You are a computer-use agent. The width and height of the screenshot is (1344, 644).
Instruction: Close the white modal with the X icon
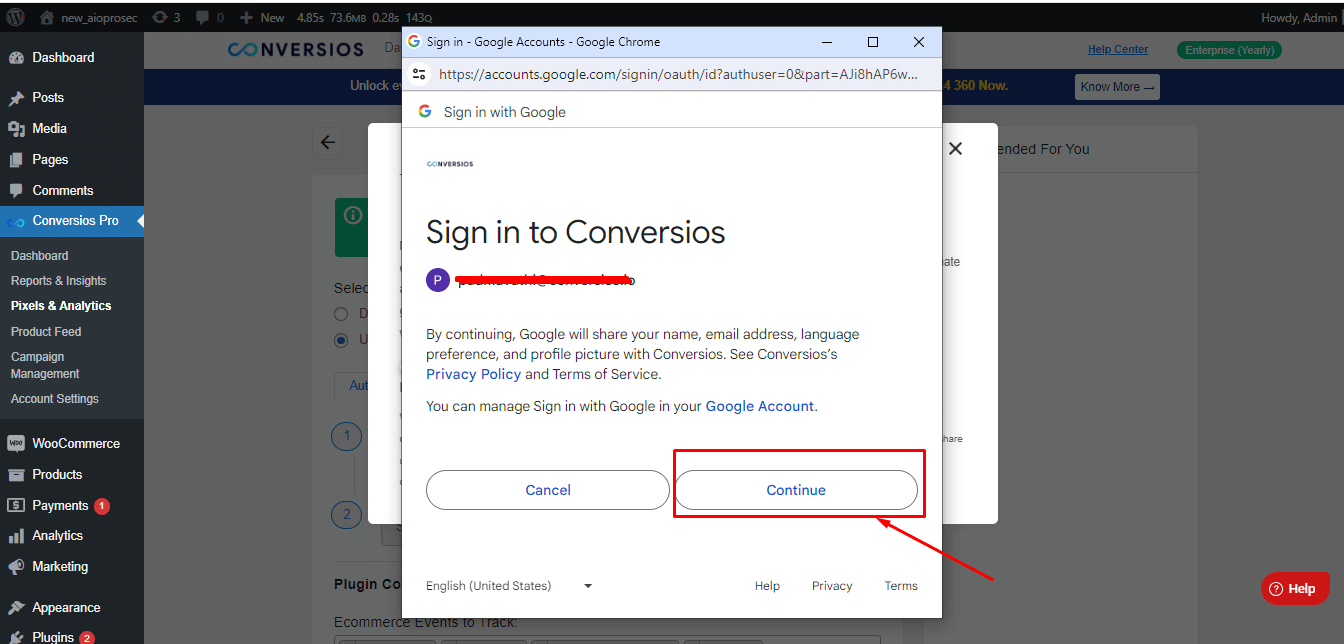(955, 149)
